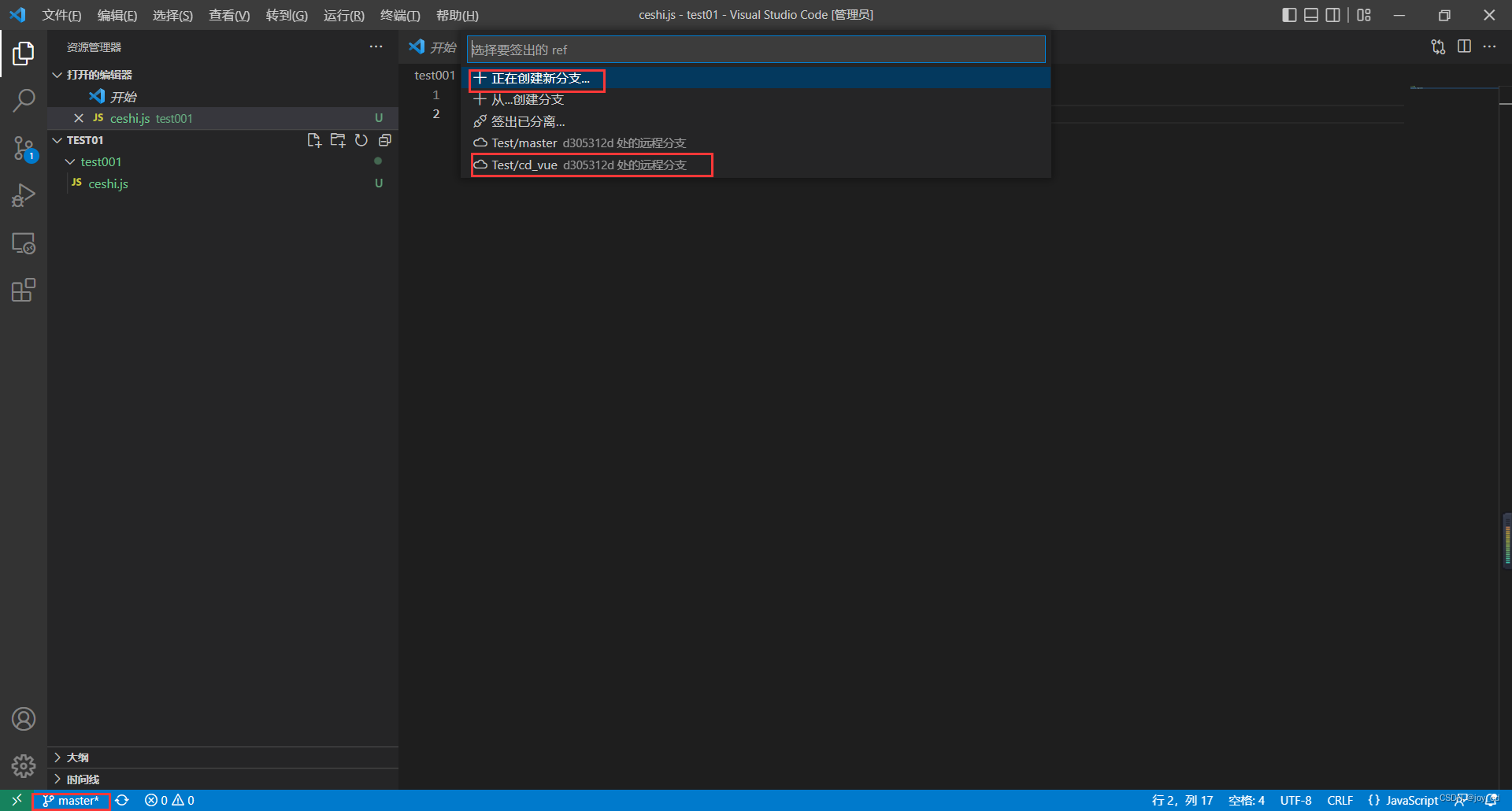This screenshot has width=1512, height=811.
Task: Open the Accounts menu icon
Action: coord(24,719)
